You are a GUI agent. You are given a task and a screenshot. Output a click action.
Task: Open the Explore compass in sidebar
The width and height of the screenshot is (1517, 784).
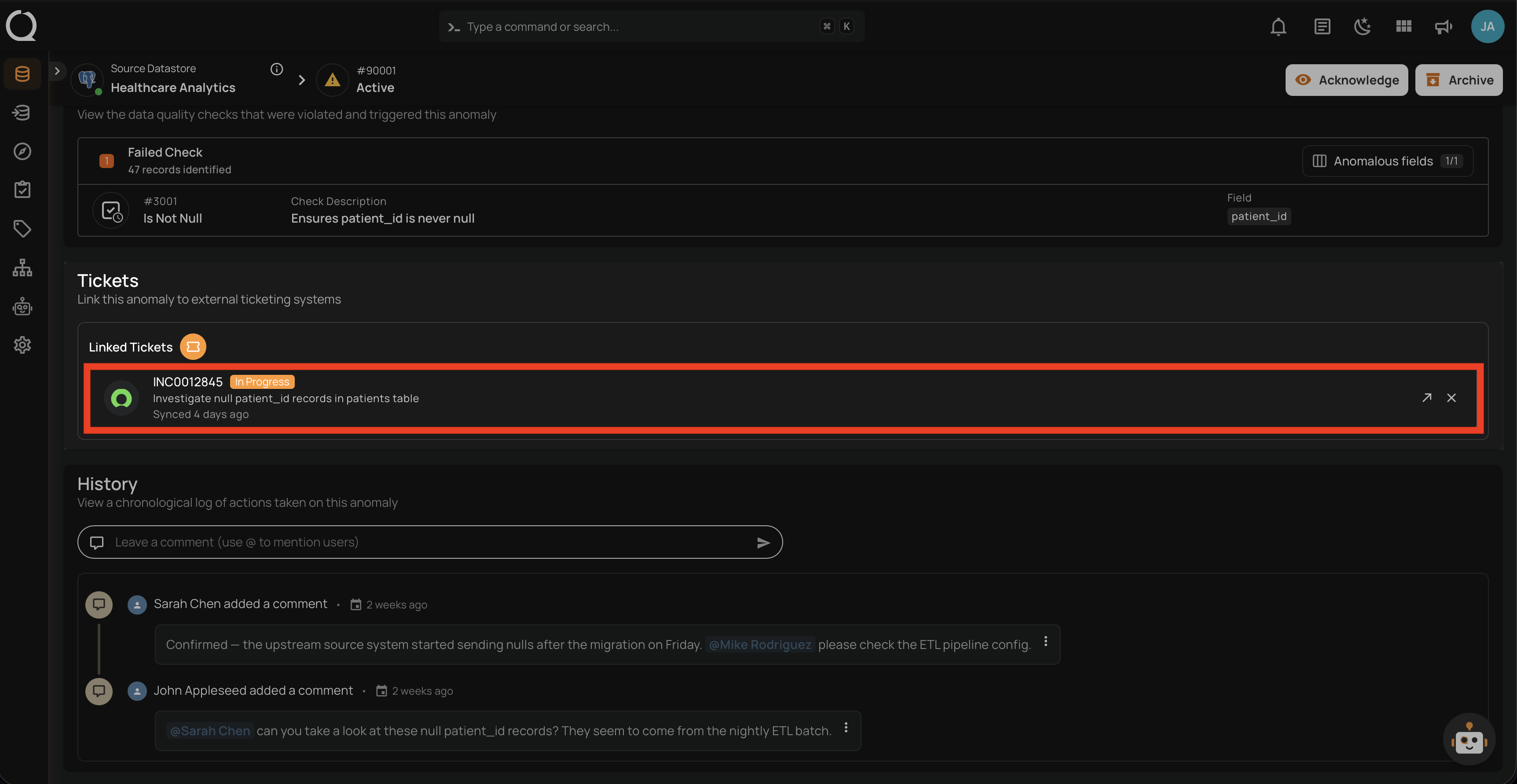[x=22, y=151]
